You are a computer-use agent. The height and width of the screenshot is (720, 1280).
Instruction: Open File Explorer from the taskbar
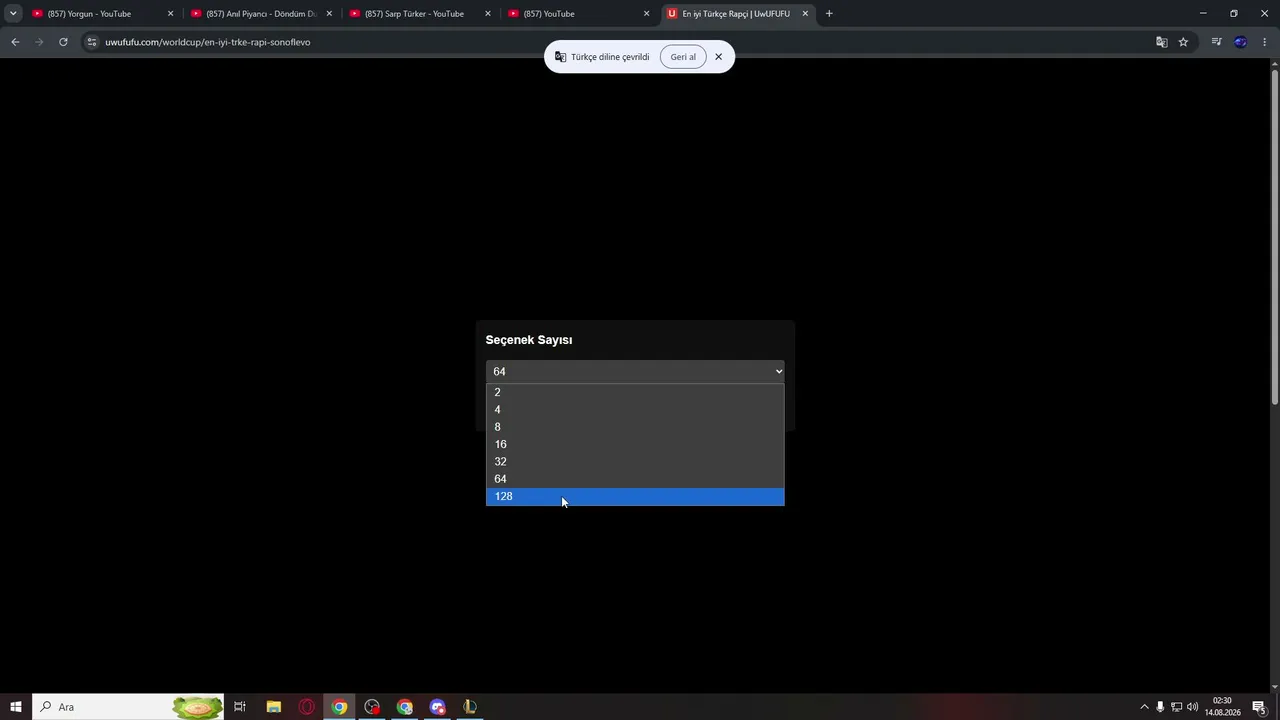(x=273, y=707)
